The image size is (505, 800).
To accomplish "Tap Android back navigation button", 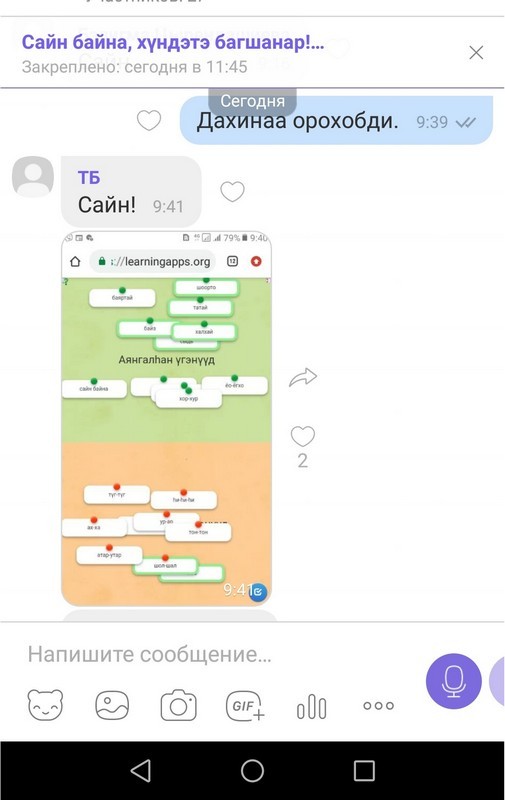I will click(x=141, y=770).
